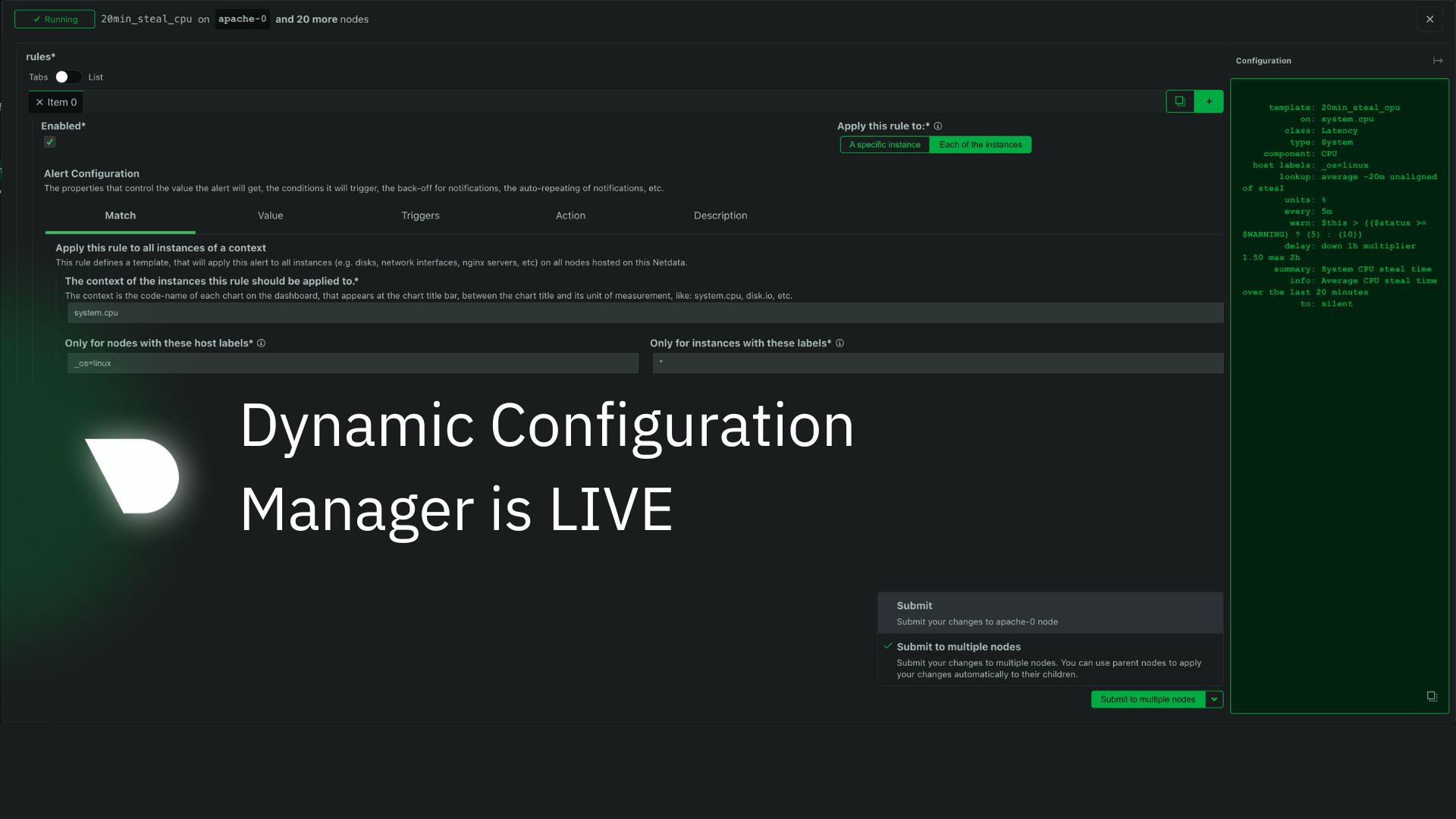1456x819 pixels.
Task: Close the alert configuration dialog
Action: [x=1429, y=19]
